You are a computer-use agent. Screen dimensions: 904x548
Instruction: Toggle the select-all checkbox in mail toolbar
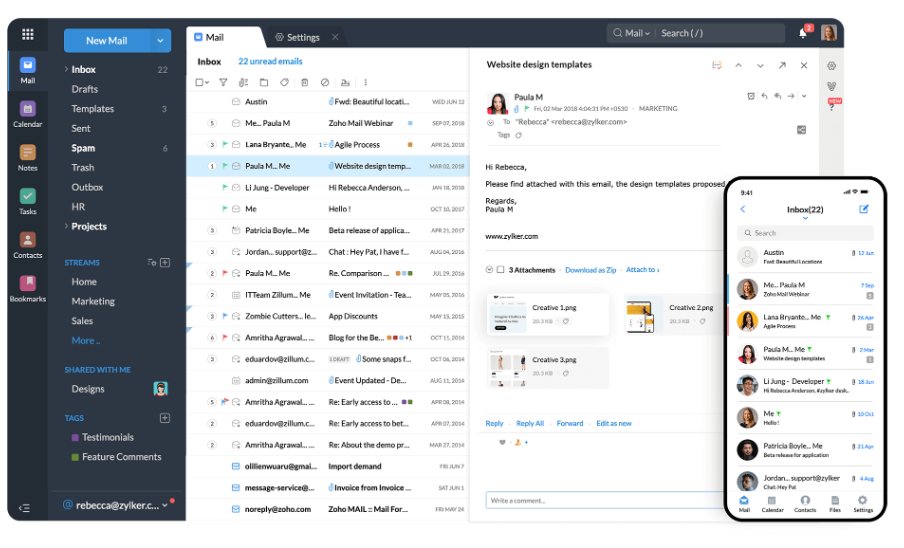point(199,82)
